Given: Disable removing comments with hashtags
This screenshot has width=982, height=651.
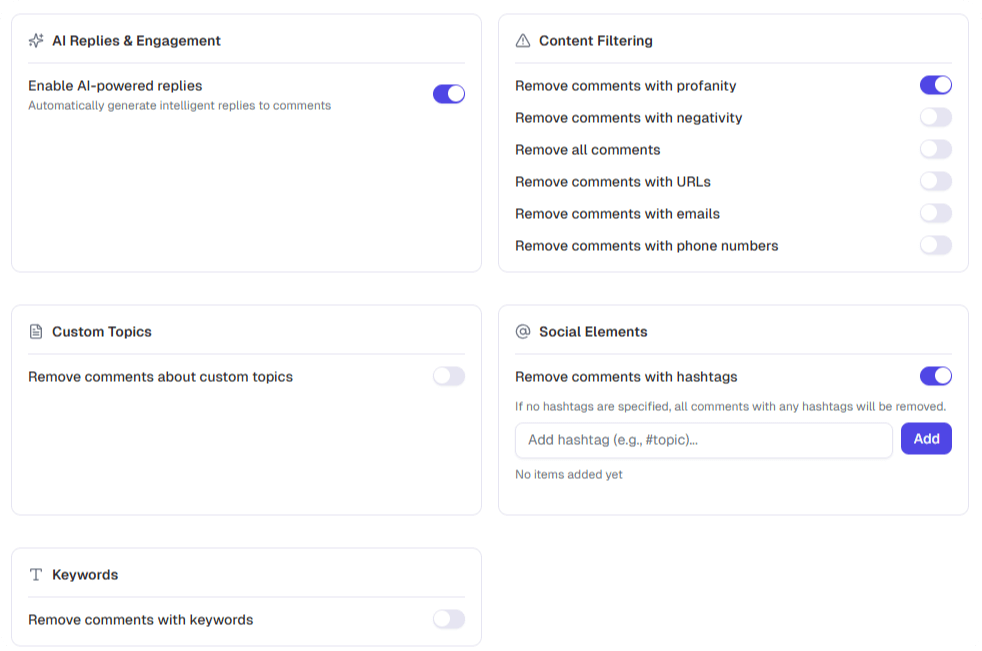Looking at the screenshot, I should [x=935, y=376].
